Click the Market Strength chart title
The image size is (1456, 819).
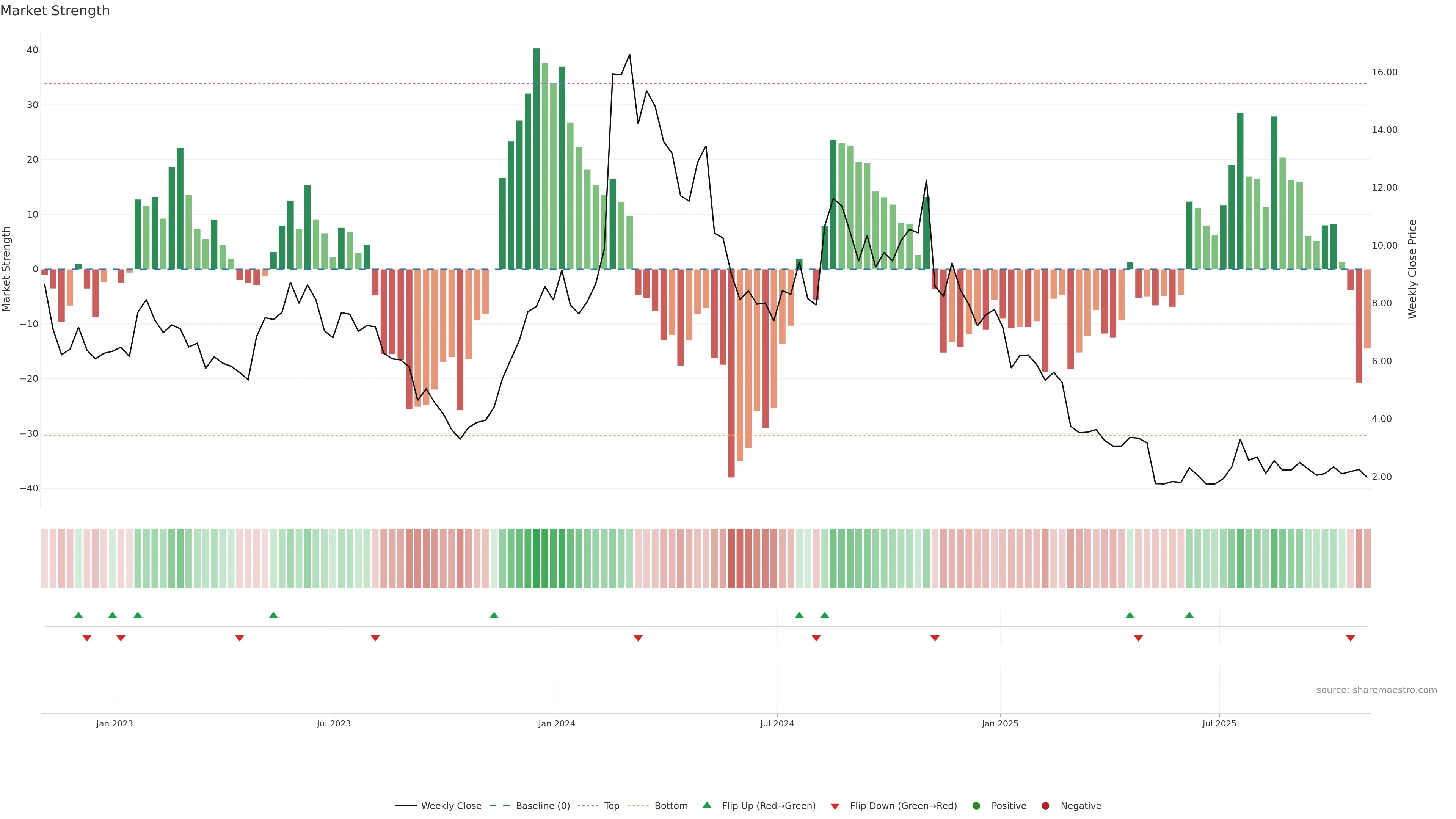(x=55, y=11)
